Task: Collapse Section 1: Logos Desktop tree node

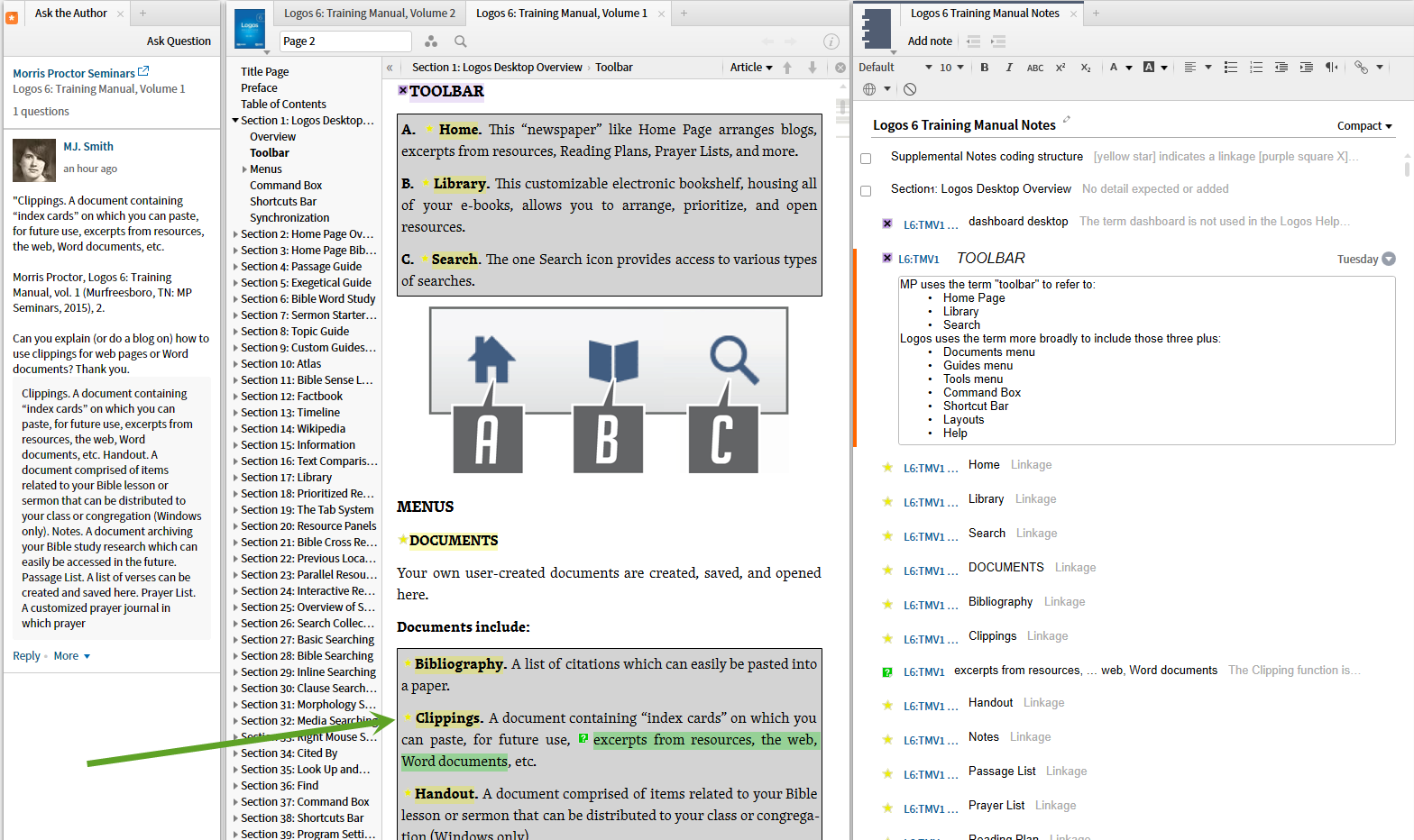Action: pos(235,121)
